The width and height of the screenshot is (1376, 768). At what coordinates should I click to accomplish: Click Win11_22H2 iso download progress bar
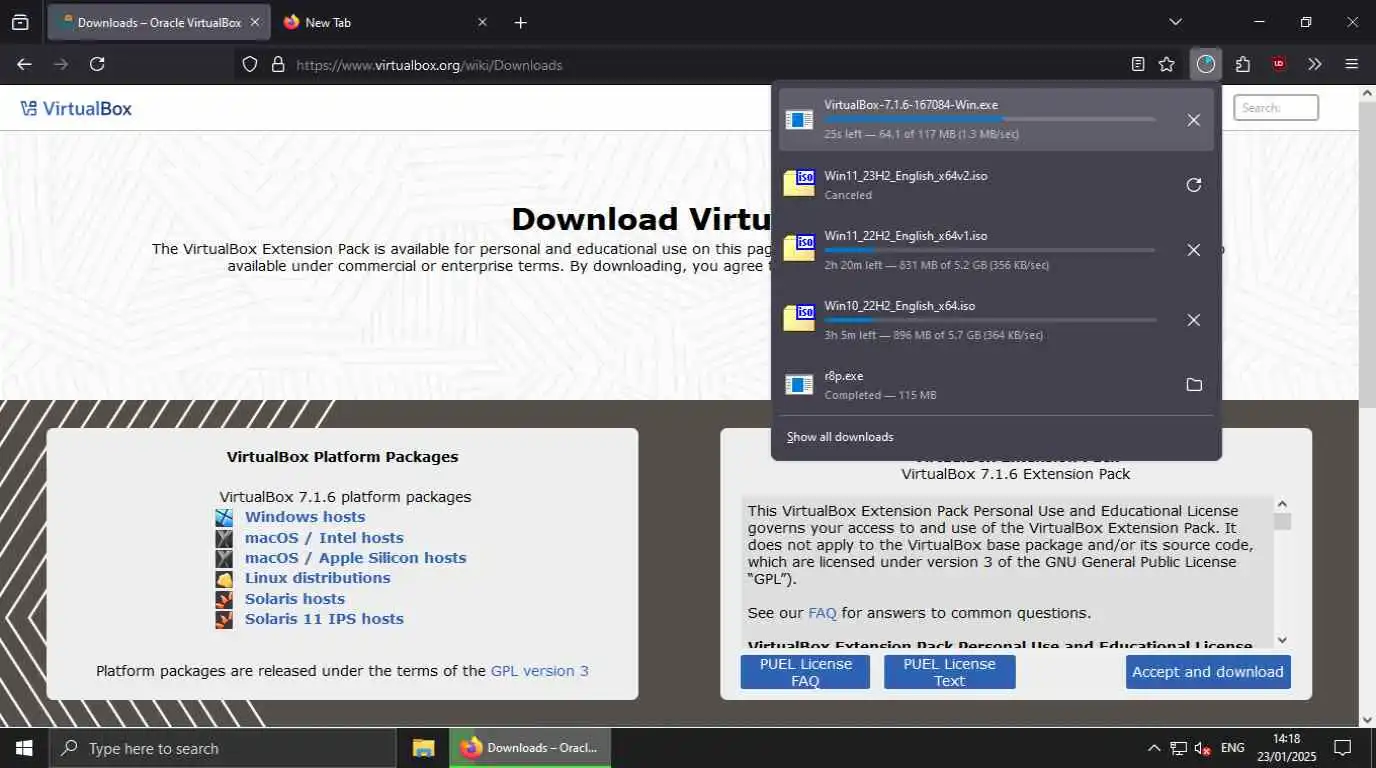point(990,250)
